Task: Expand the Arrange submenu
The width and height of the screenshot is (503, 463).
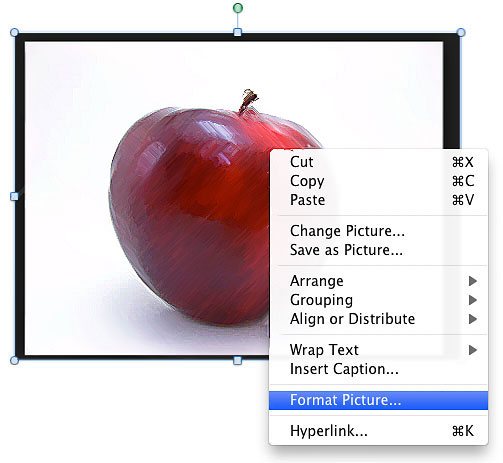Action: [378, 281]
